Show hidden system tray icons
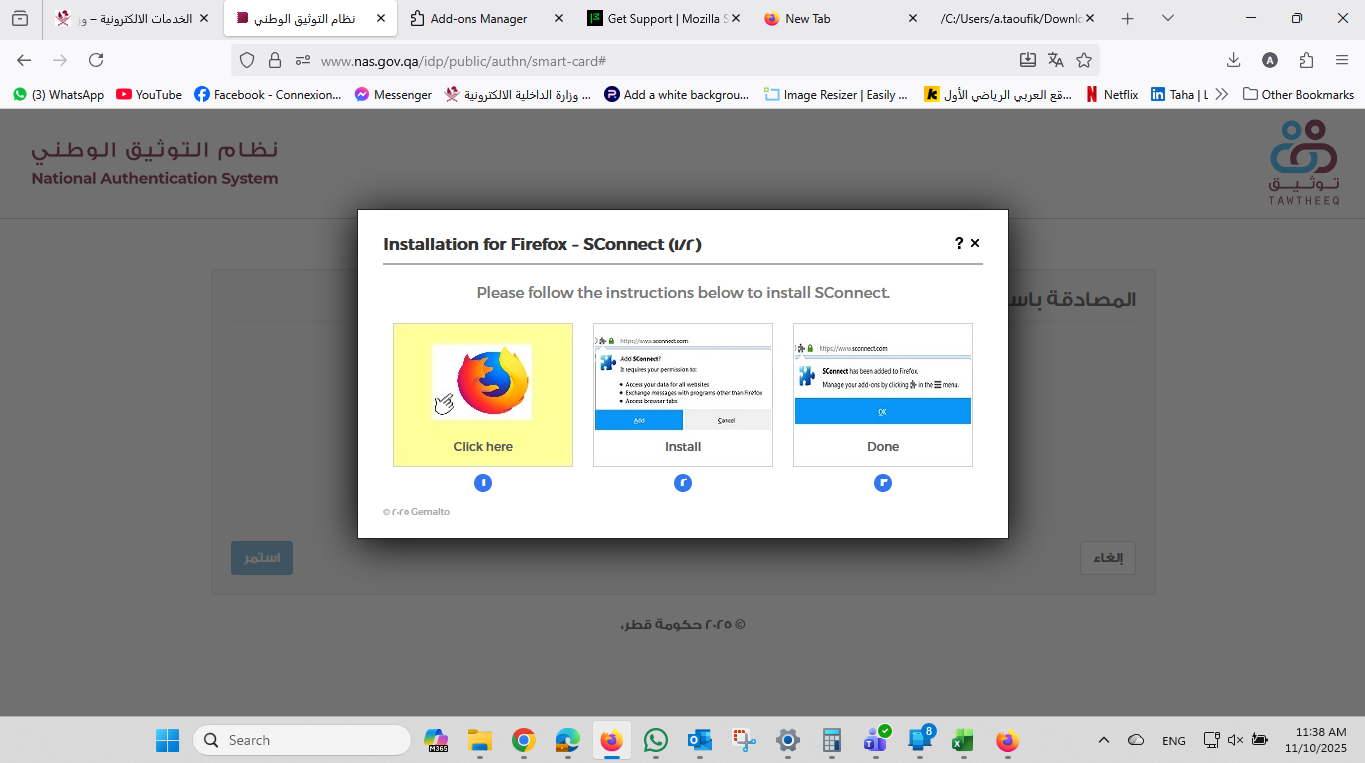1365x763 pixels. (1104, 740)
